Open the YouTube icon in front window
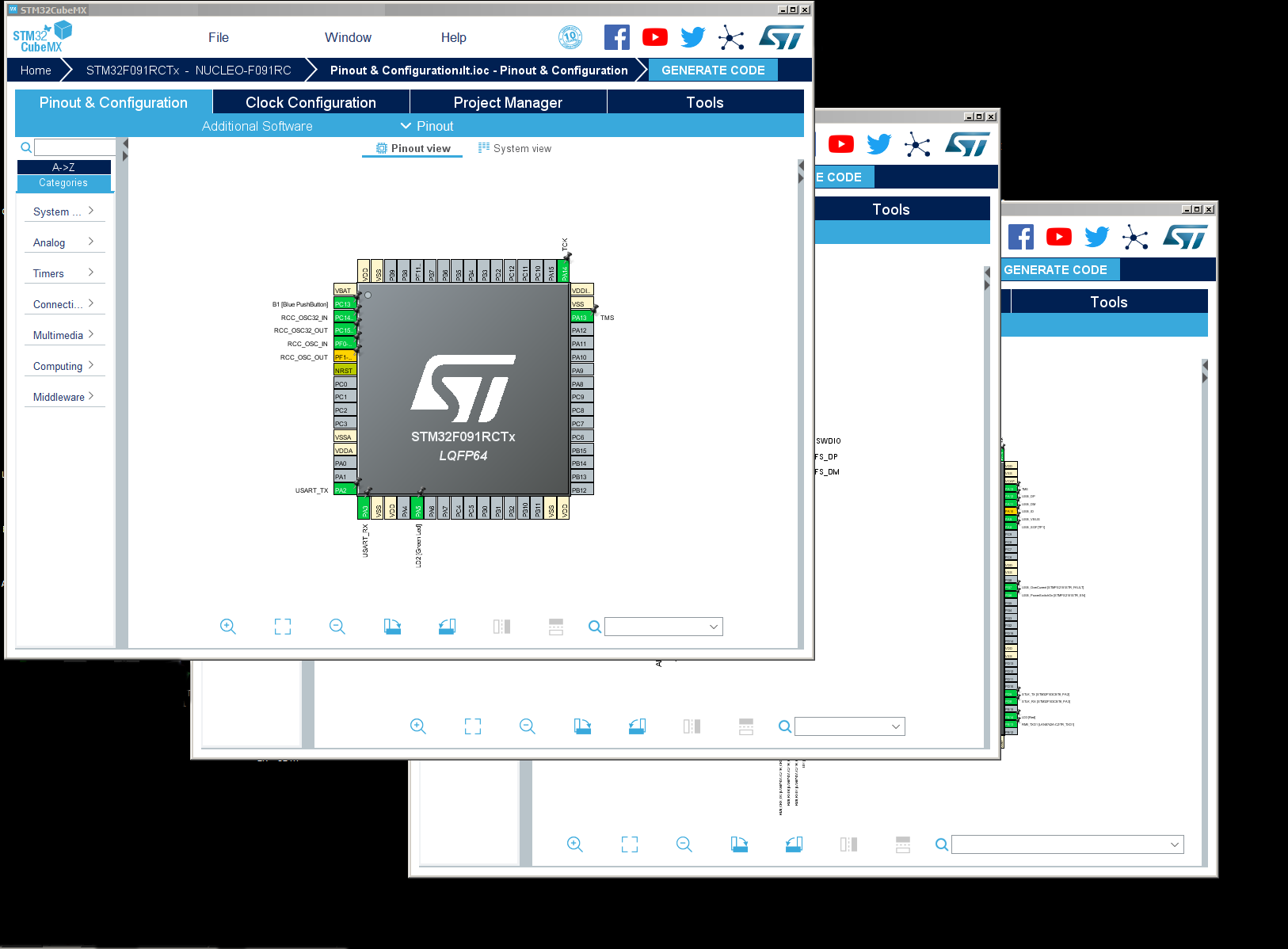1288x949 pixels. [x=654, y=37]
